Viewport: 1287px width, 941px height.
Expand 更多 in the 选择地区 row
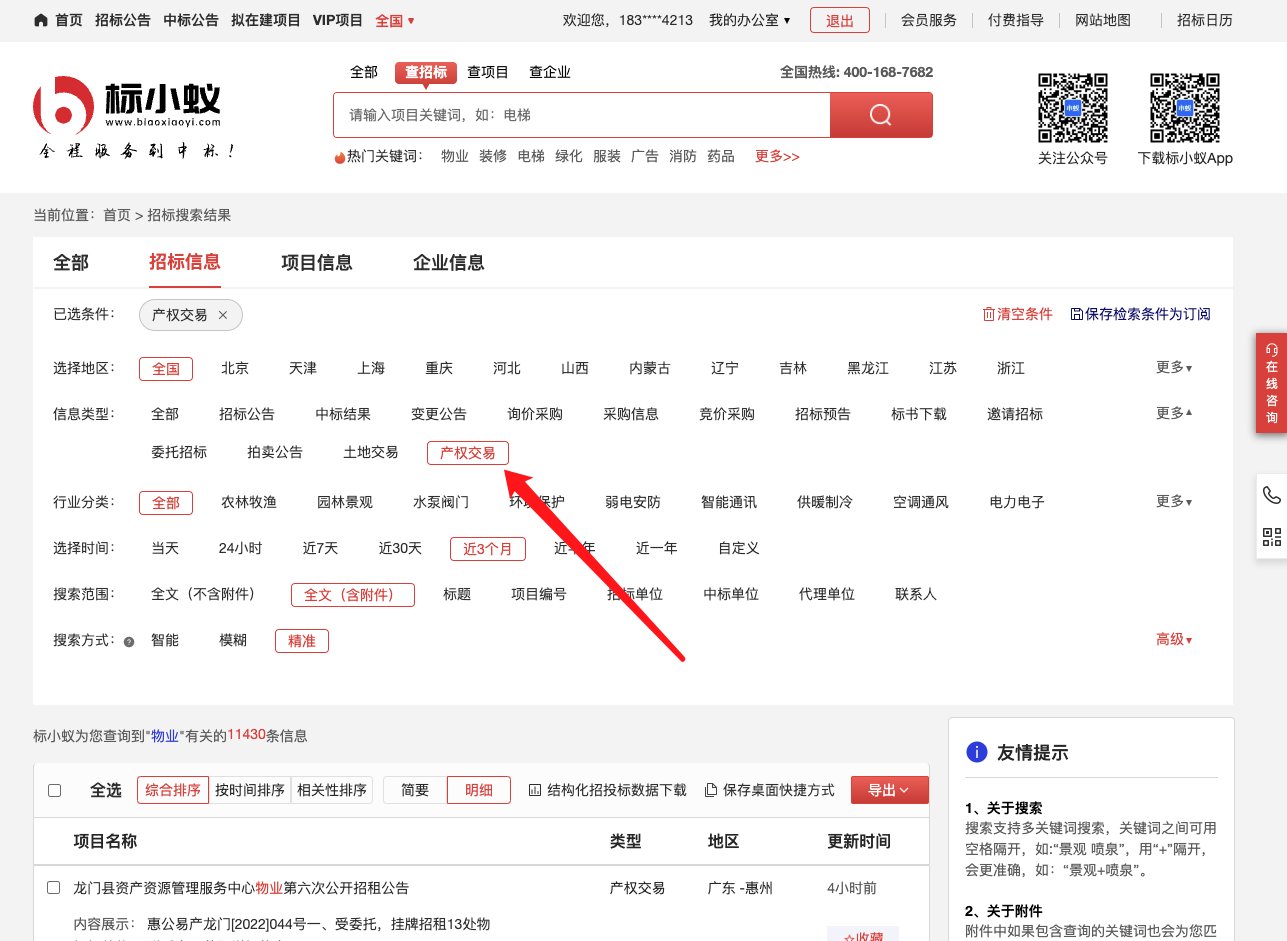(1173, 368)
